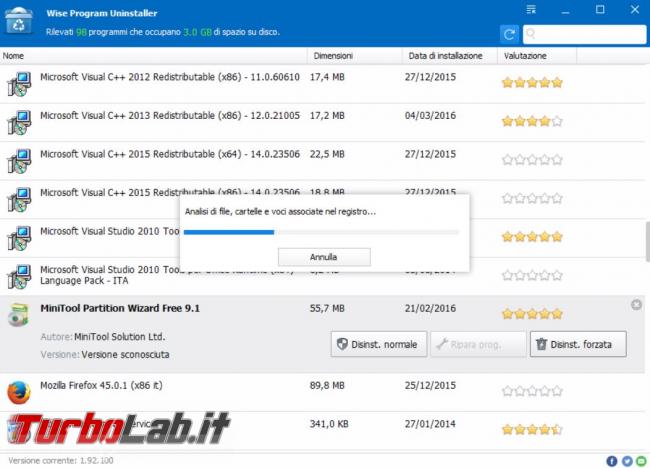Viewport: 650px width, 468px height.
Task: Click Disinst. normale button
Action: pos(379,344)
